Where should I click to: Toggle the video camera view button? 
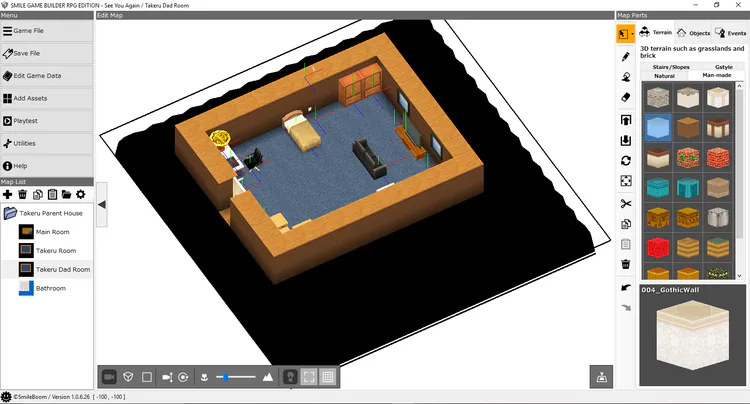[x=109, y=377]
